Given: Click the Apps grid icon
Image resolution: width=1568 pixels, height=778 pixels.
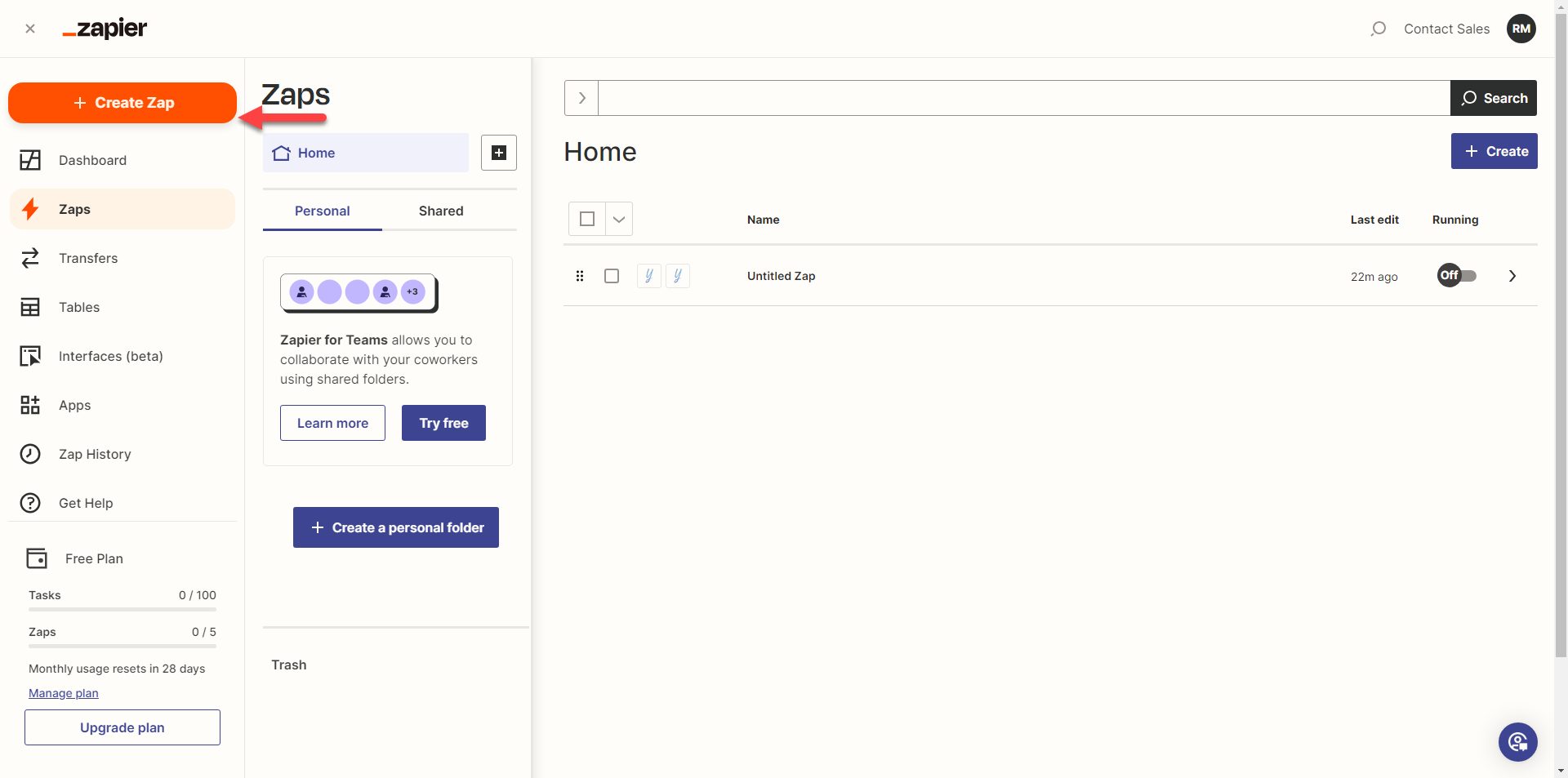Looking at the screenshot, I should coord(30,405).
